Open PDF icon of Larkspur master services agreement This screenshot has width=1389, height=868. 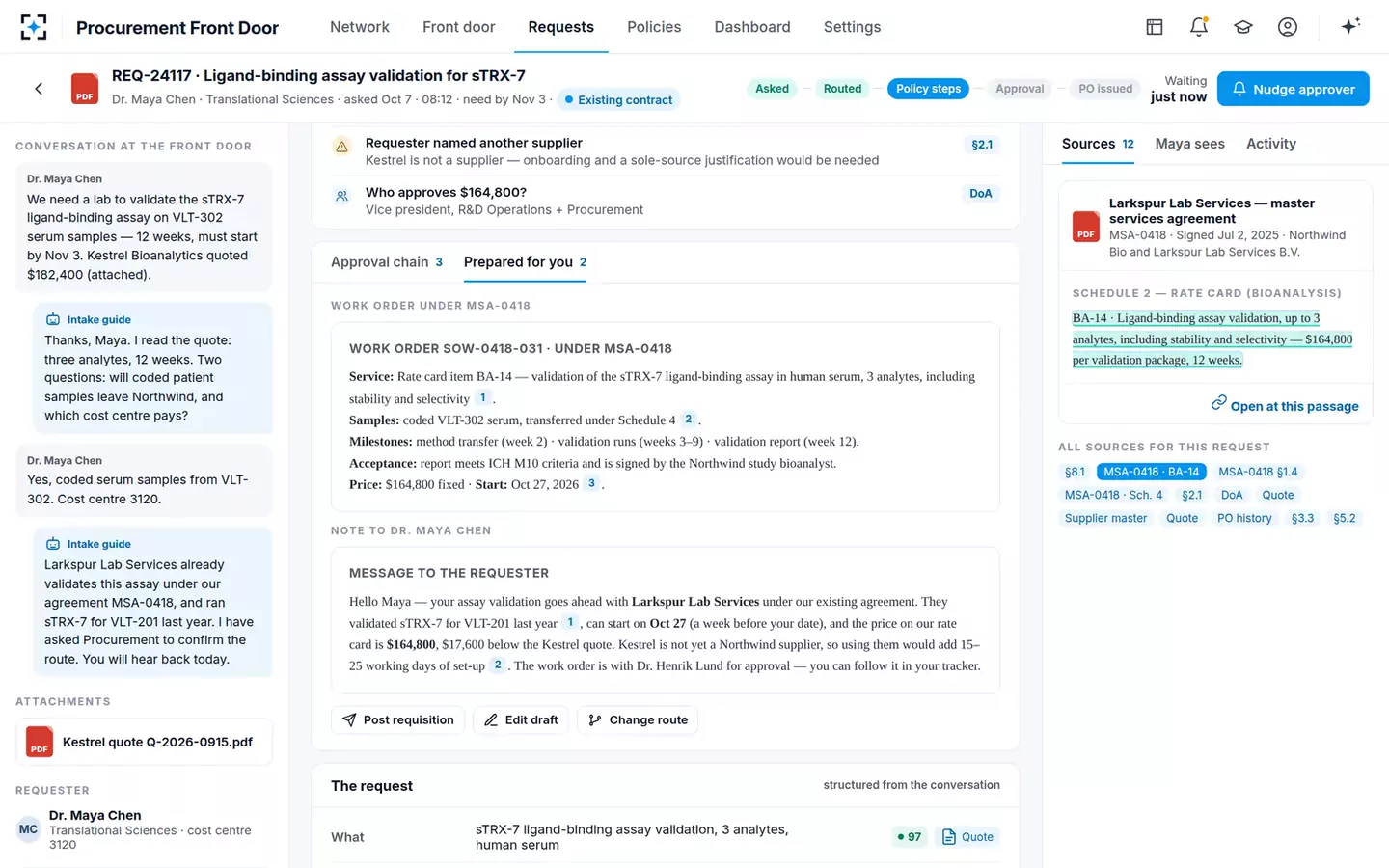point(1086,227)
